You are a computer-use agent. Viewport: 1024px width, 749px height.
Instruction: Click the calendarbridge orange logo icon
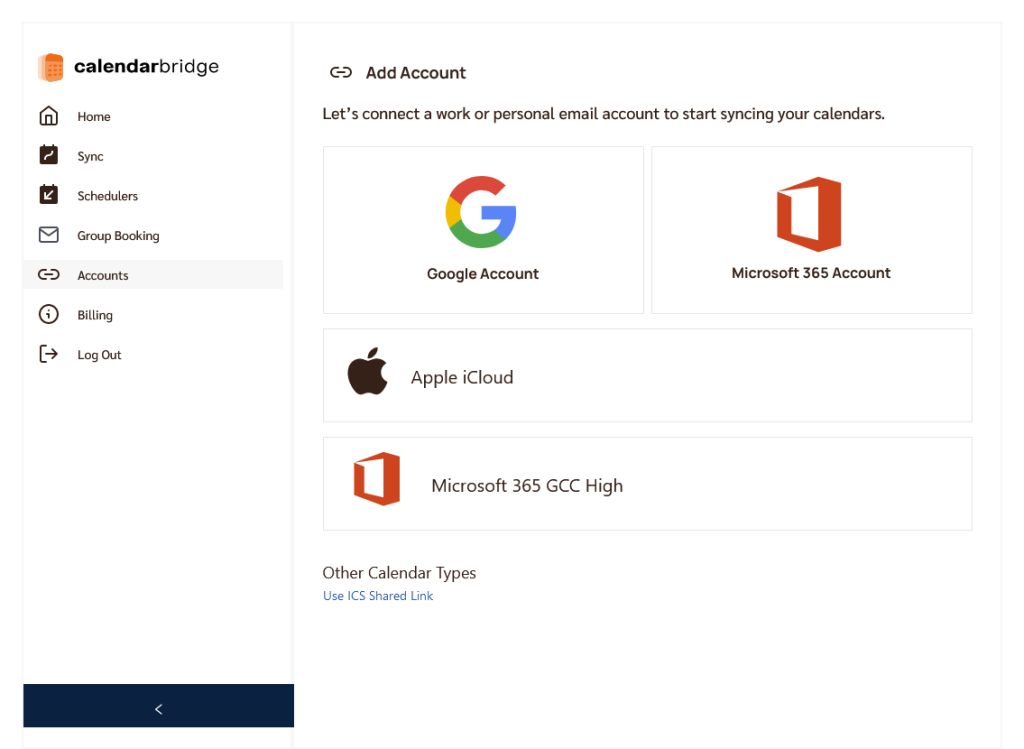(50, 67)
